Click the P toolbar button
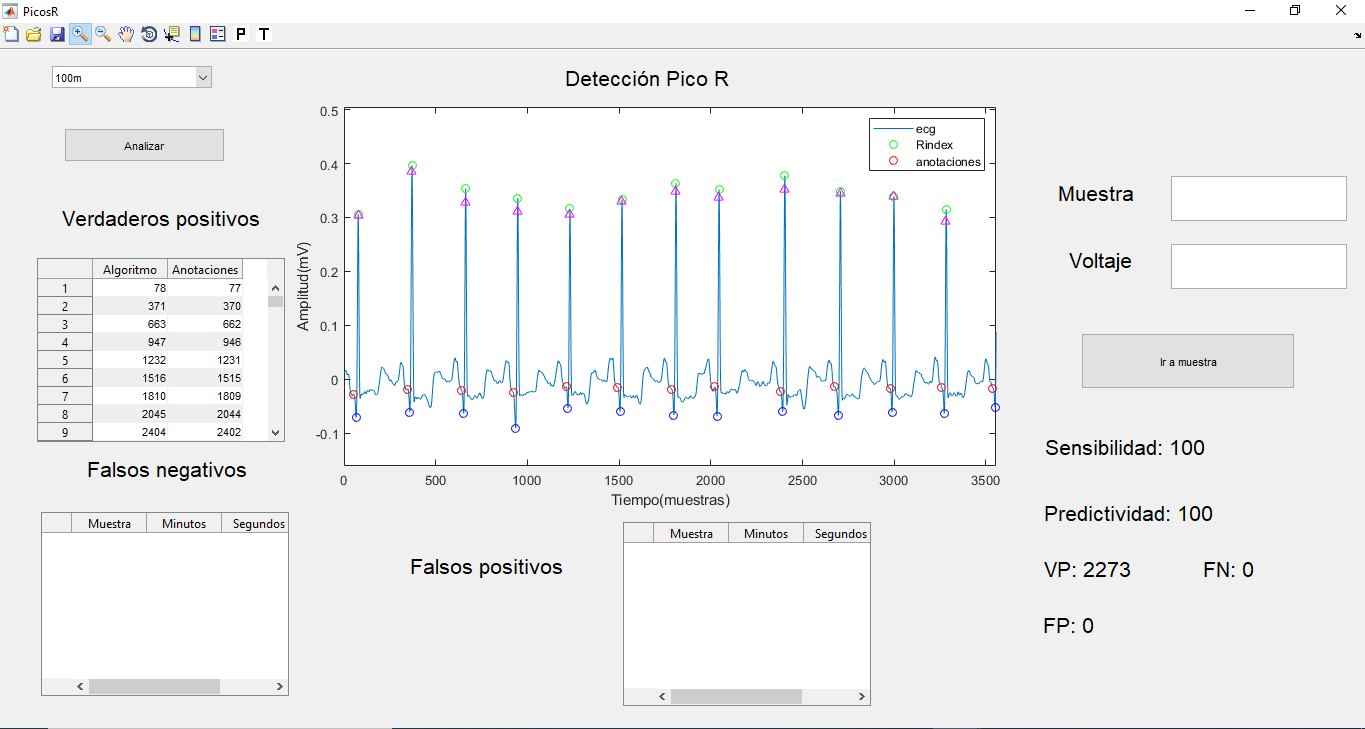 point(241,34)
